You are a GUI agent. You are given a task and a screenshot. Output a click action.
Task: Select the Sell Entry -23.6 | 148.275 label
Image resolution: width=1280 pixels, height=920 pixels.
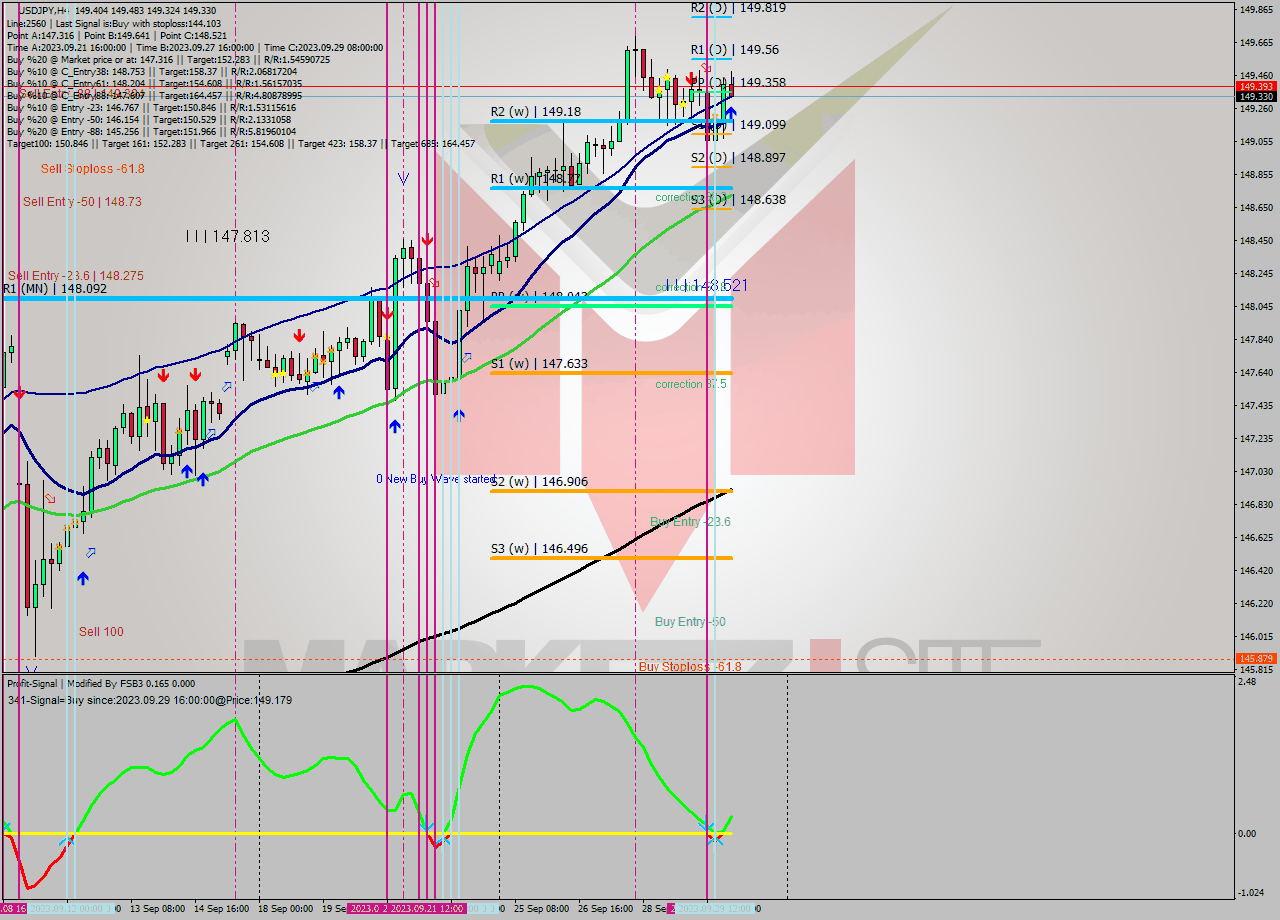[x=75, y=276]
